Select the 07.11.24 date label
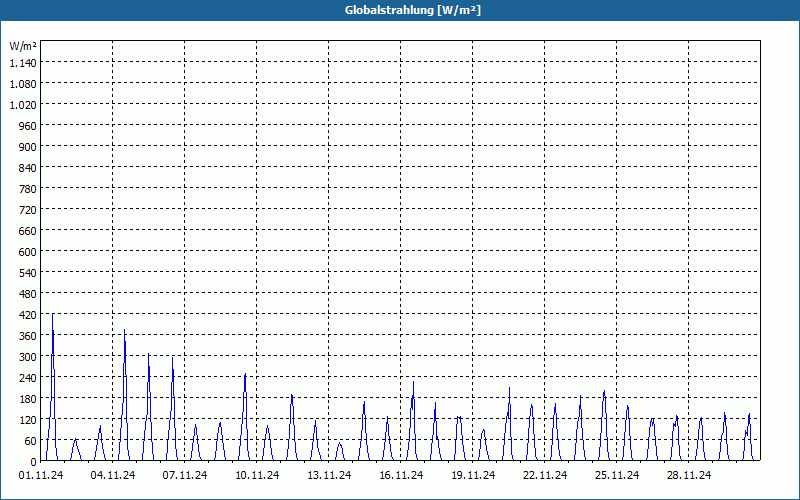Viewport: 800px width, 500px height. tap(185, 476)
